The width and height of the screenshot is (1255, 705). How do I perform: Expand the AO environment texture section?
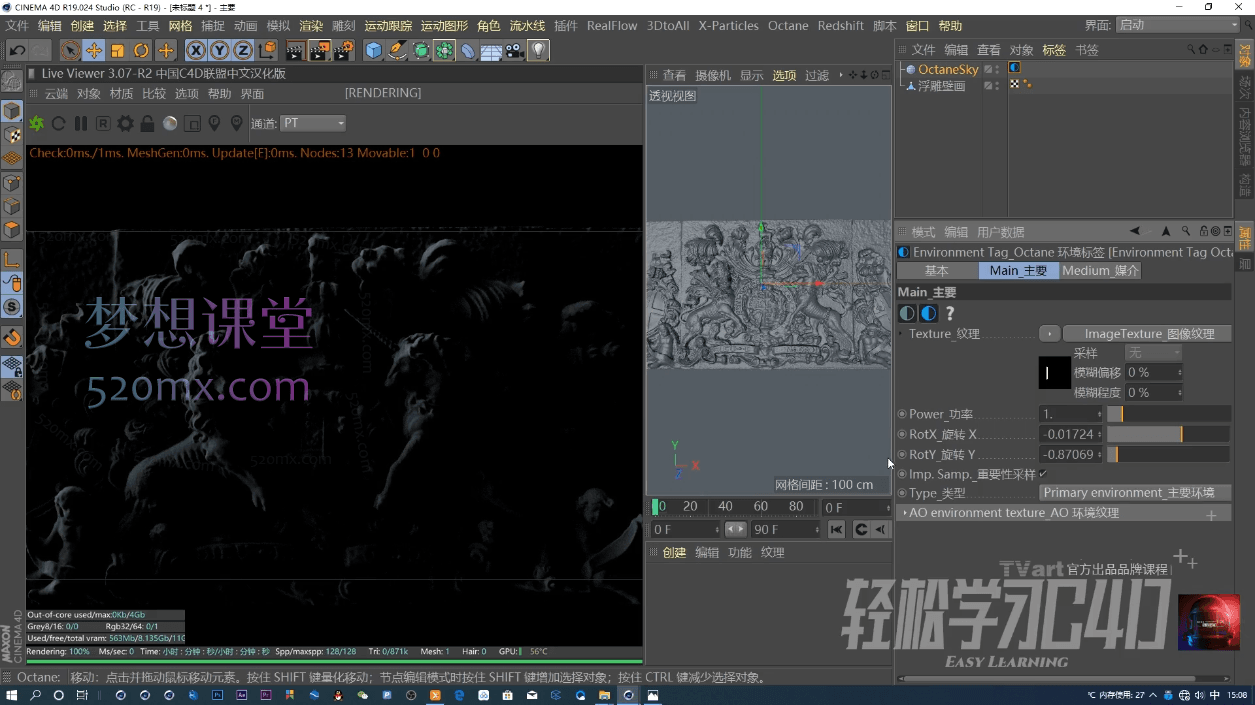[x=1013, y=513]
